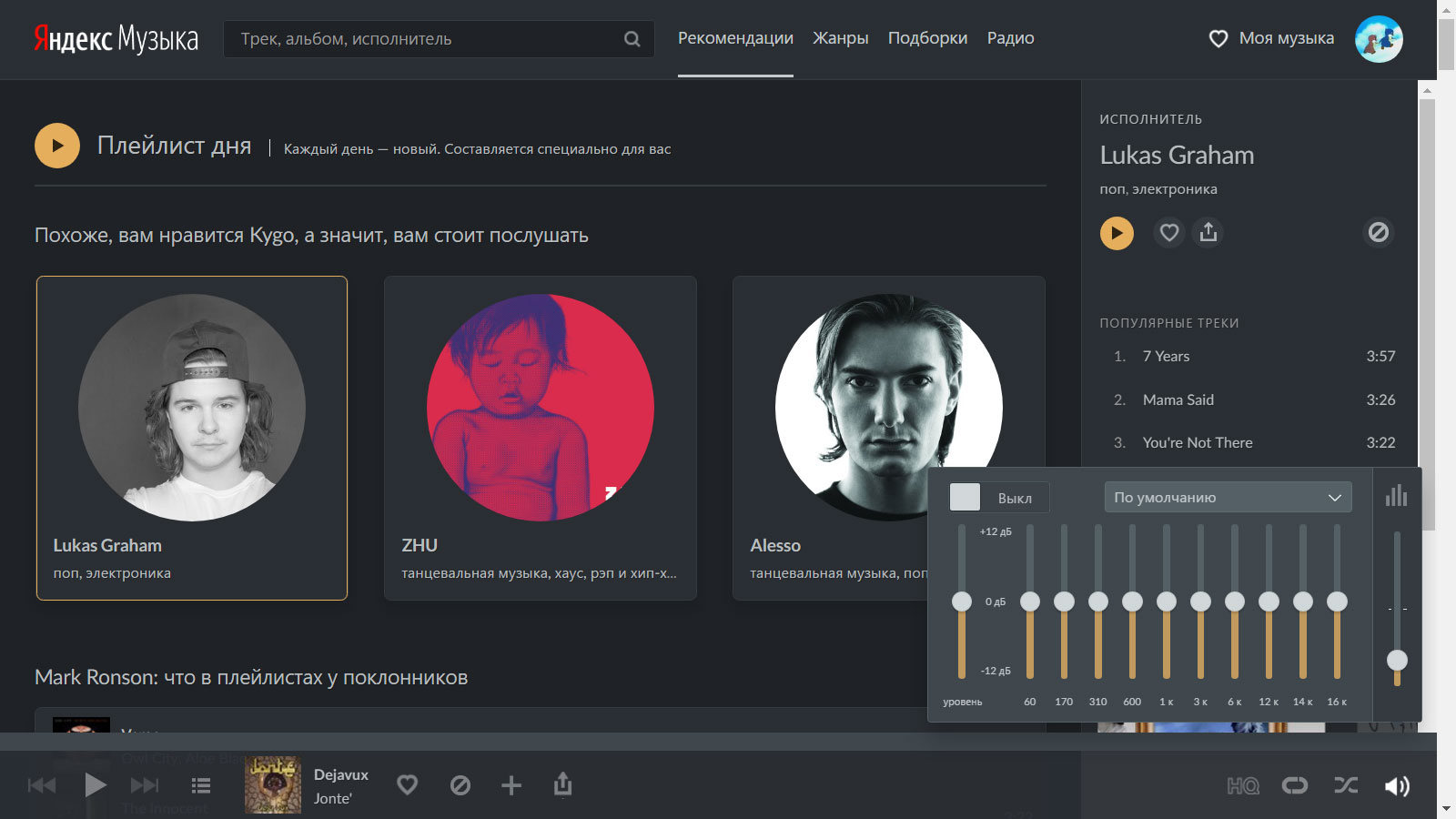Click the search magnifier icon
Screen dimensions: 1456x819
coord(632,39)
